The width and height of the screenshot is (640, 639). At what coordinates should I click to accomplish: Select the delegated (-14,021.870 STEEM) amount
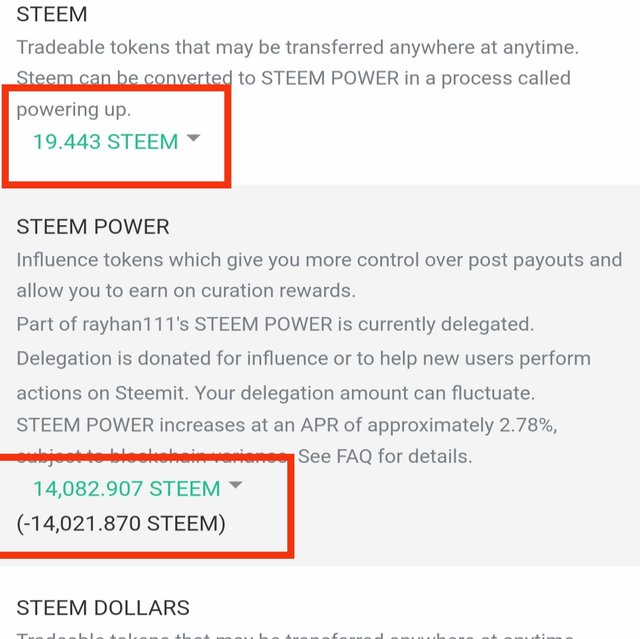click(121, 524)
